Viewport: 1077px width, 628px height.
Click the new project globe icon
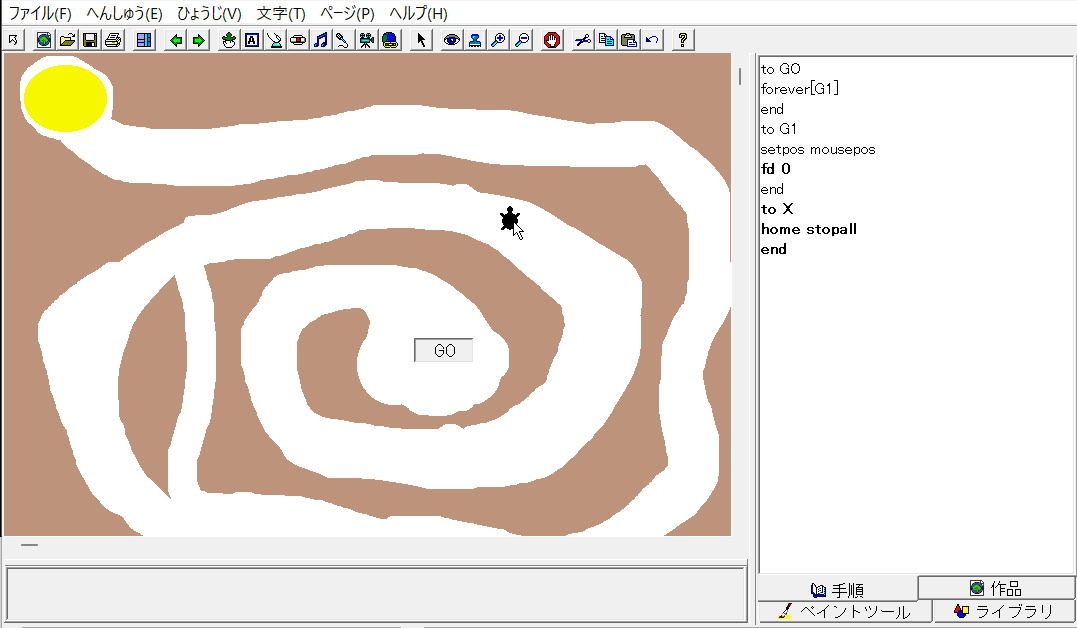tap(44, 41)
